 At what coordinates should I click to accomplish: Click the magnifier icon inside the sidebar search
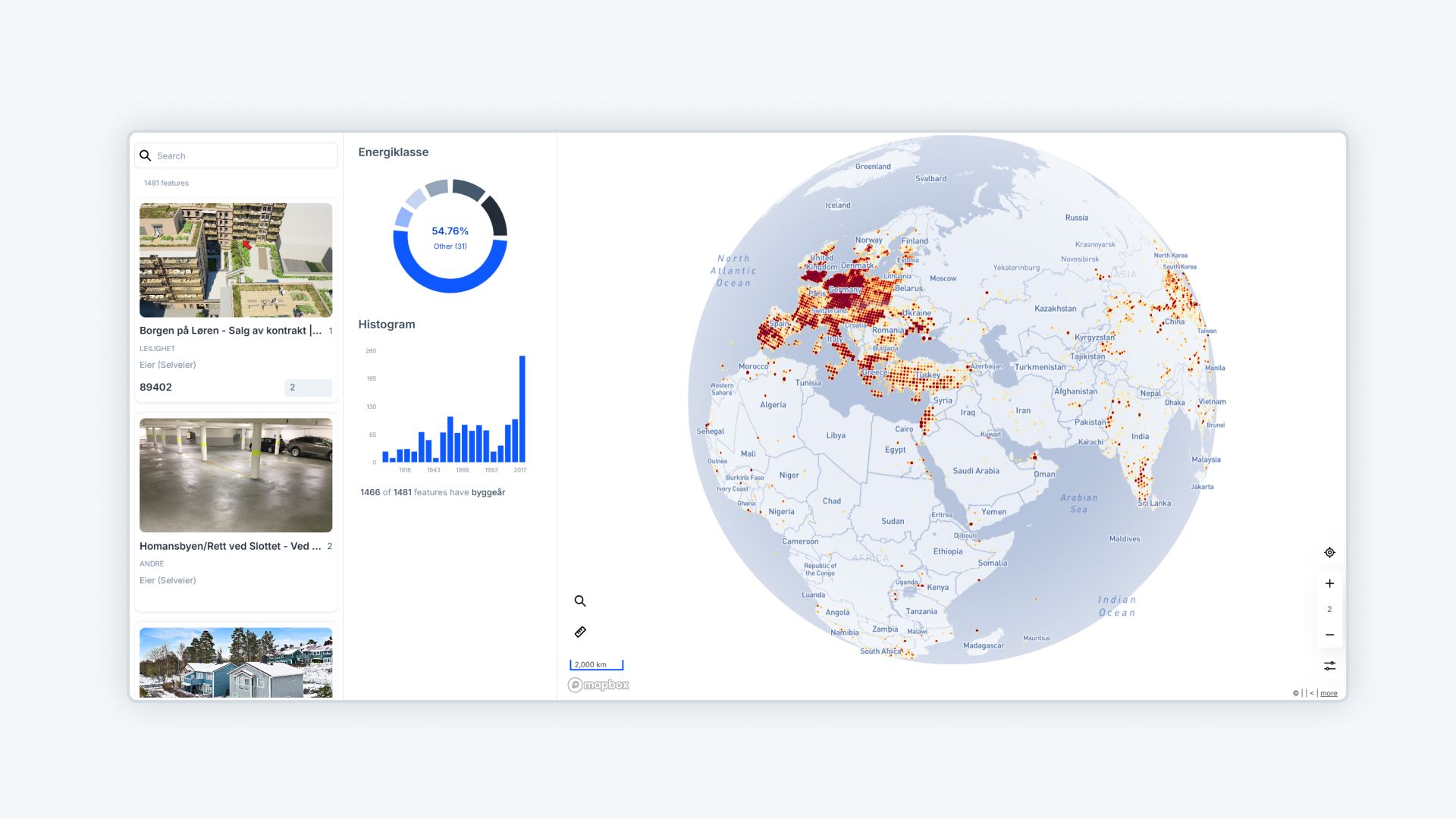click(x=146, y=155)
